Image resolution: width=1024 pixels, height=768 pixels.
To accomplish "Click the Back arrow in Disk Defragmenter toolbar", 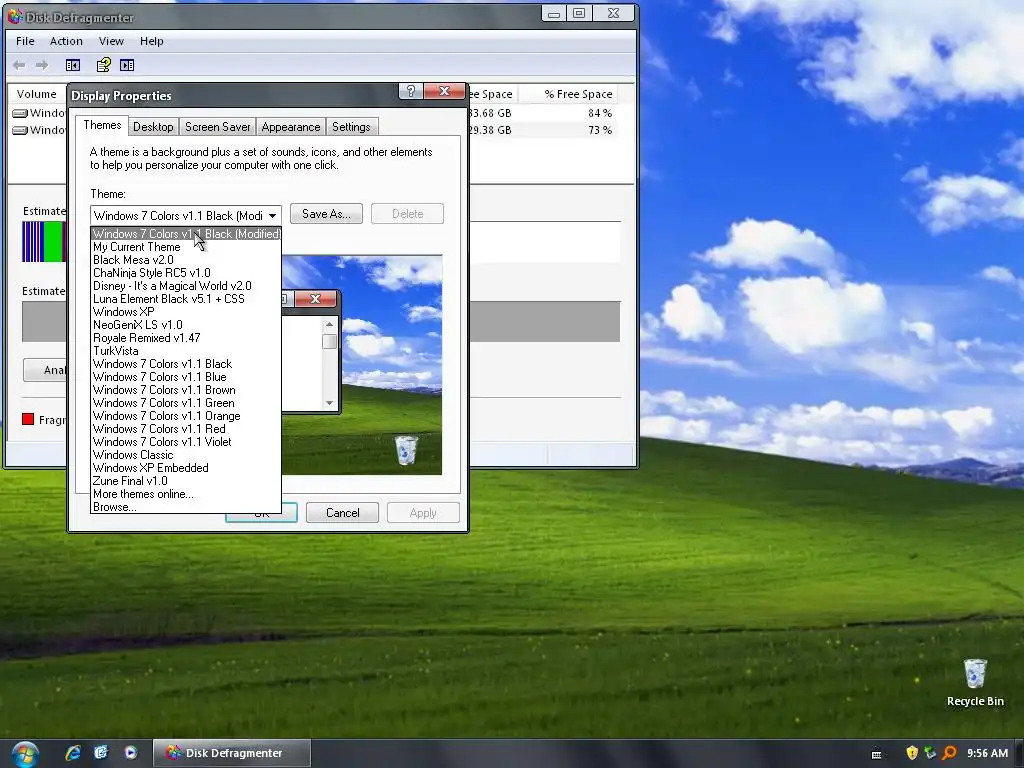I will [19, 65].
